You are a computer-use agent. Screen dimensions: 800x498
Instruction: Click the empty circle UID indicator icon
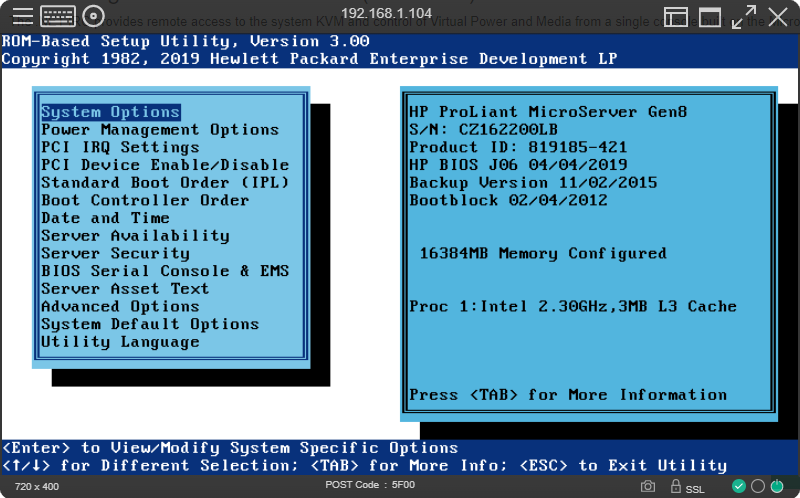pyautogui.click(x=758, y=486)
